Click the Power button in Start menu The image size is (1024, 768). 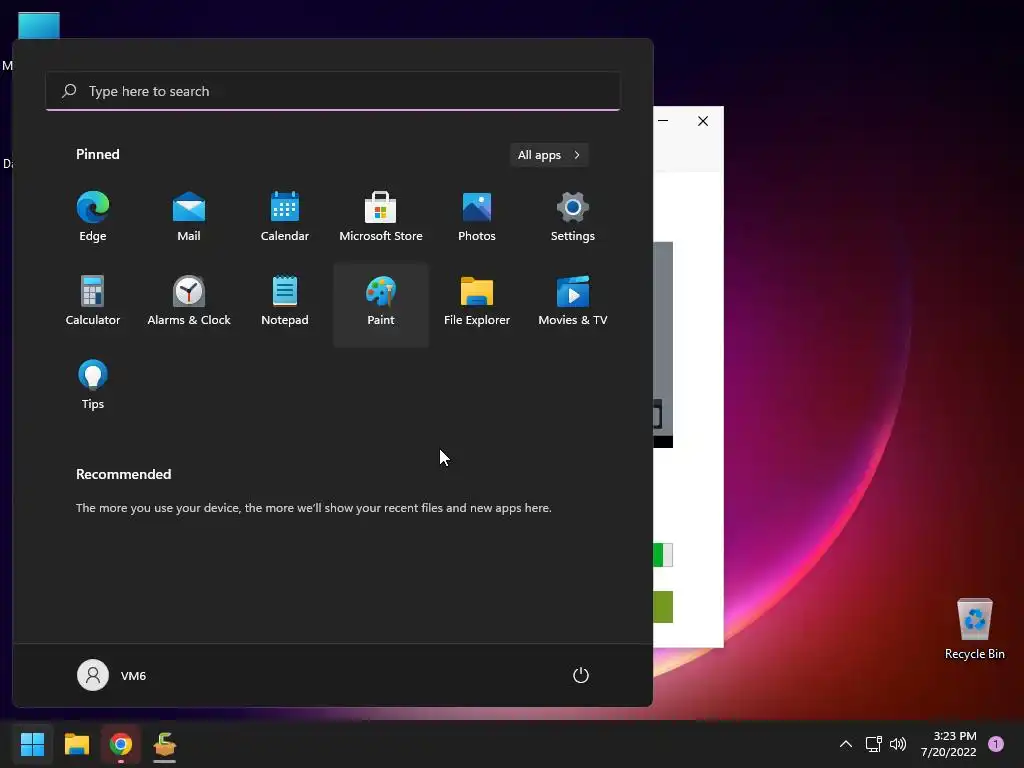(581, 675)
